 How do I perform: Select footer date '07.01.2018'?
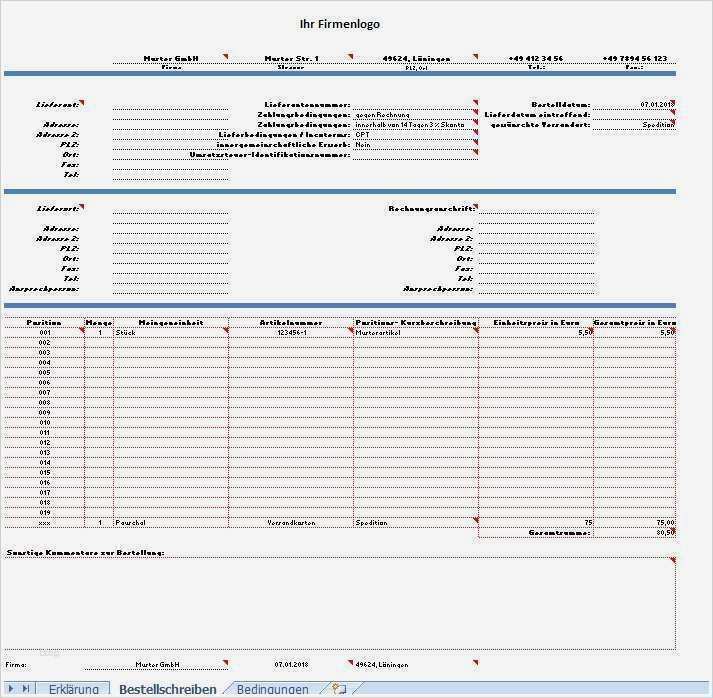tap(291, 664)
